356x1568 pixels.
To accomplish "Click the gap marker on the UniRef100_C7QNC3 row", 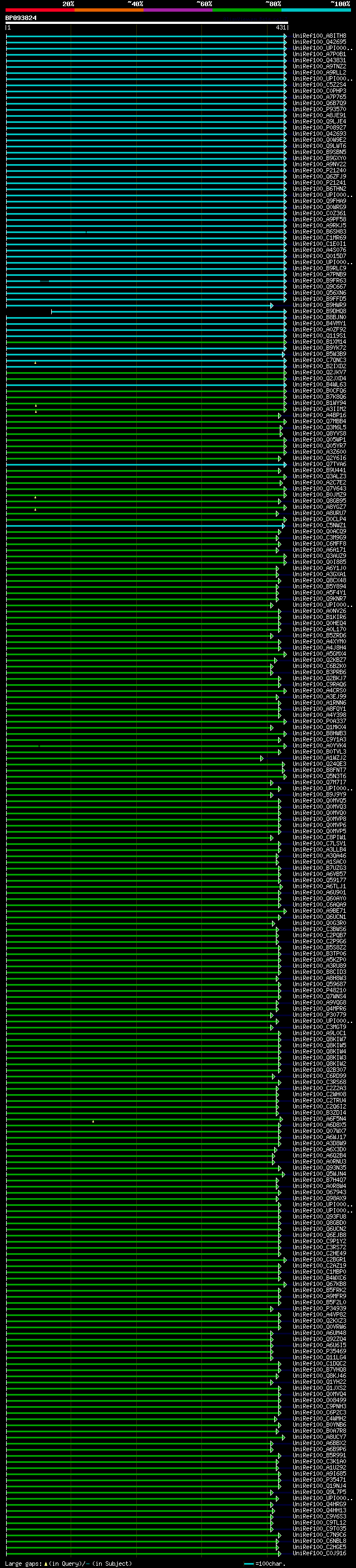I will [35, 363].
